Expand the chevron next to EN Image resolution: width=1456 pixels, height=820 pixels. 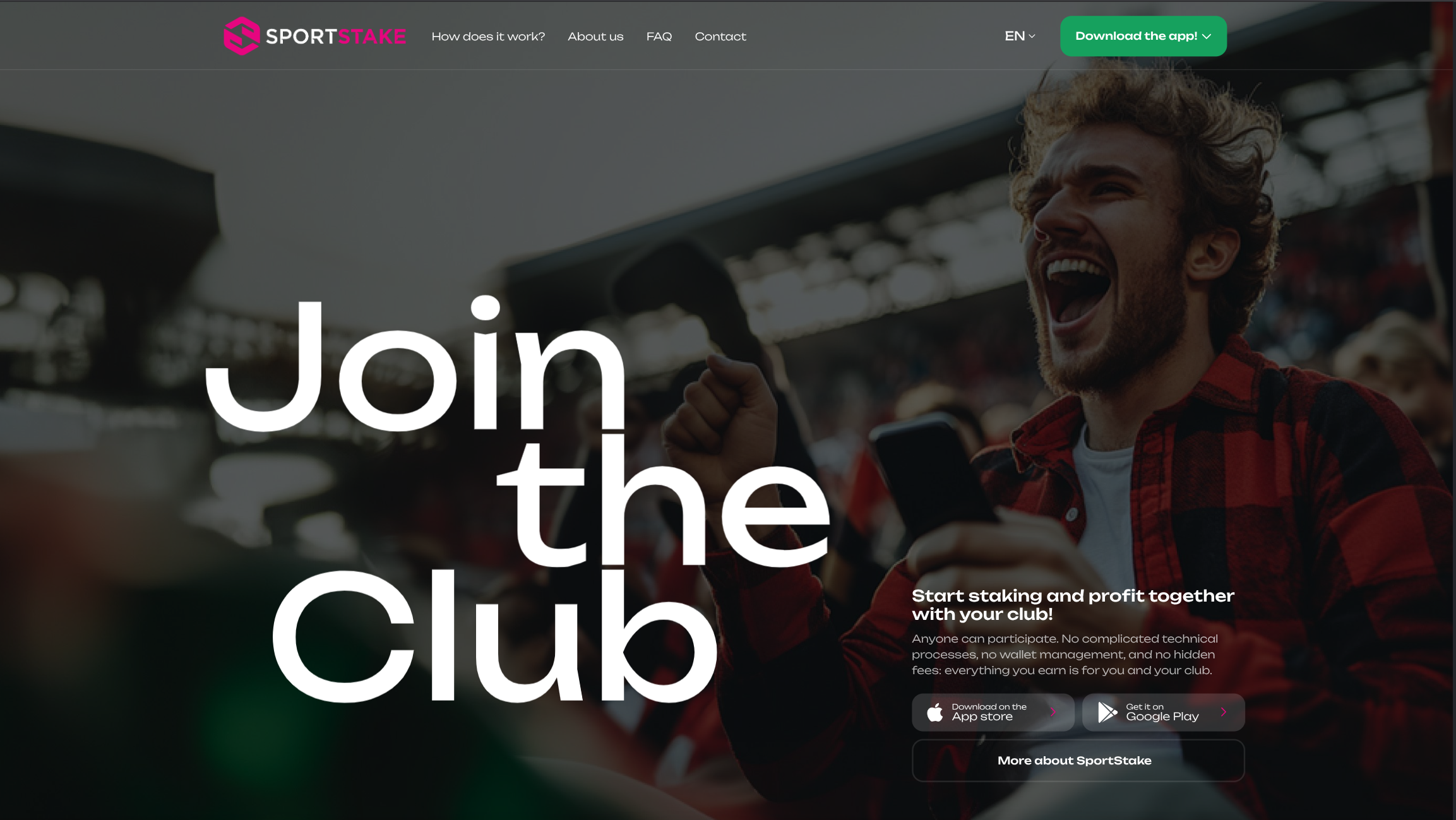tap(1032, 37)
